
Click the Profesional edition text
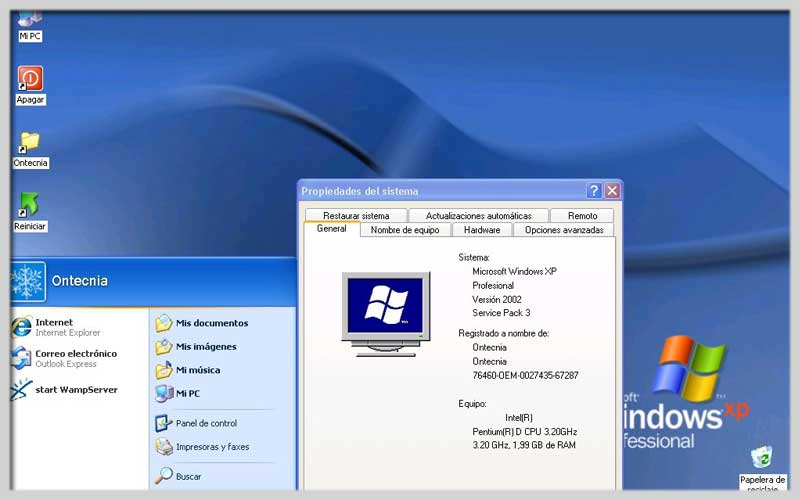[x=493, y=286]
